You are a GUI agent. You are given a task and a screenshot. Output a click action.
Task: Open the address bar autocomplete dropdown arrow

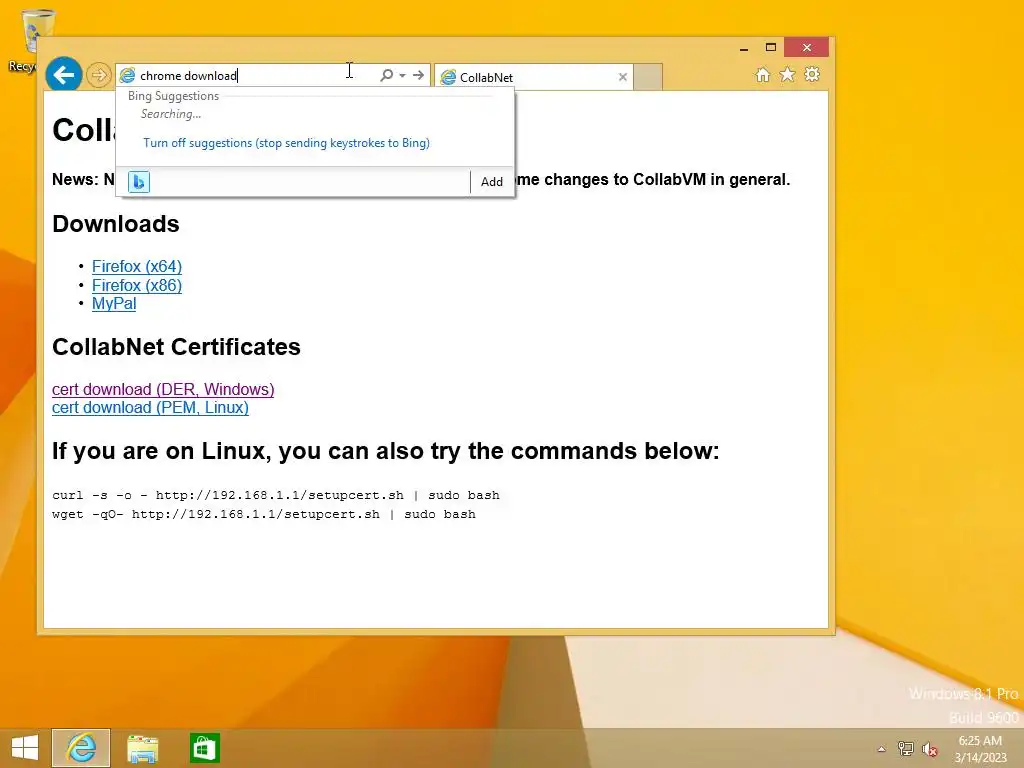[x=402, y=75]
